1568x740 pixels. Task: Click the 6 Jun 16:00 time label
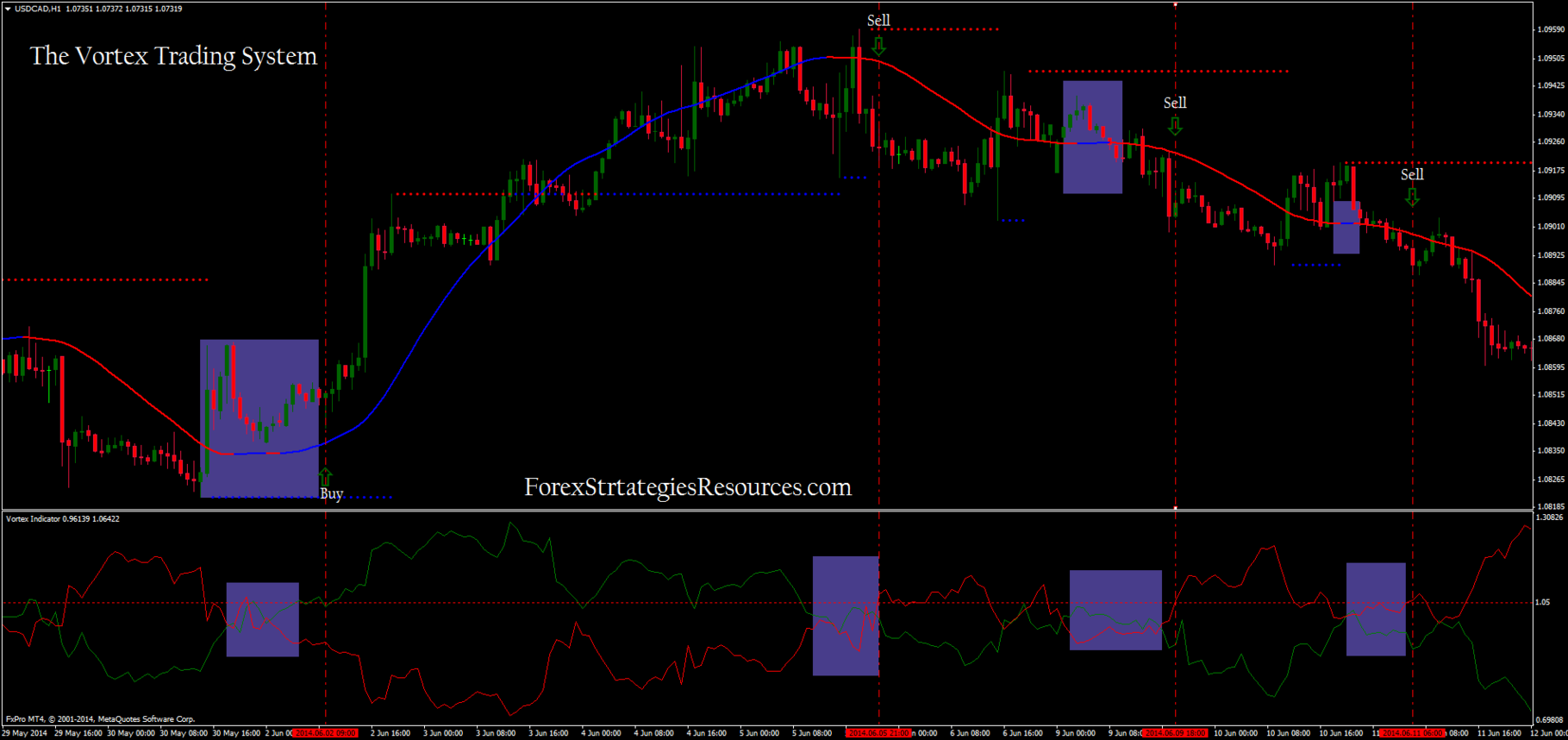[1022, 733]
